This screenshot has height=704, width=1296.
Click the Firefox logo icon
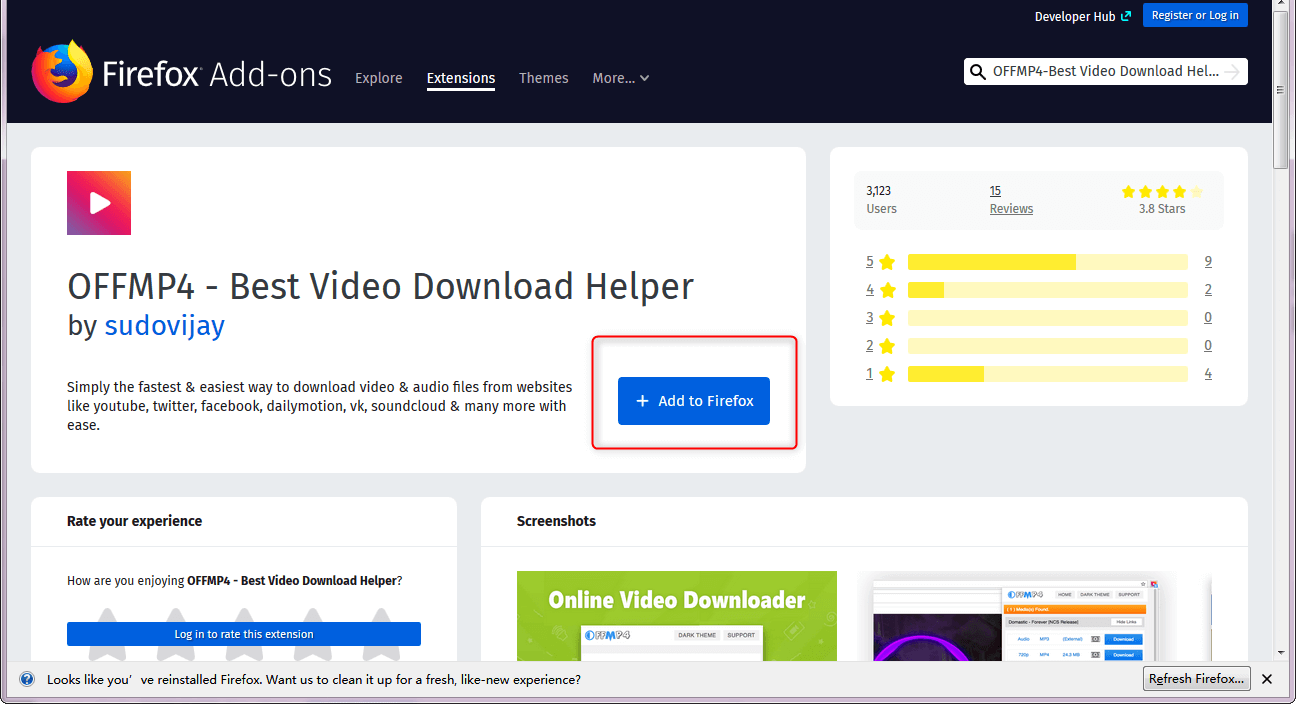point(63,72)
